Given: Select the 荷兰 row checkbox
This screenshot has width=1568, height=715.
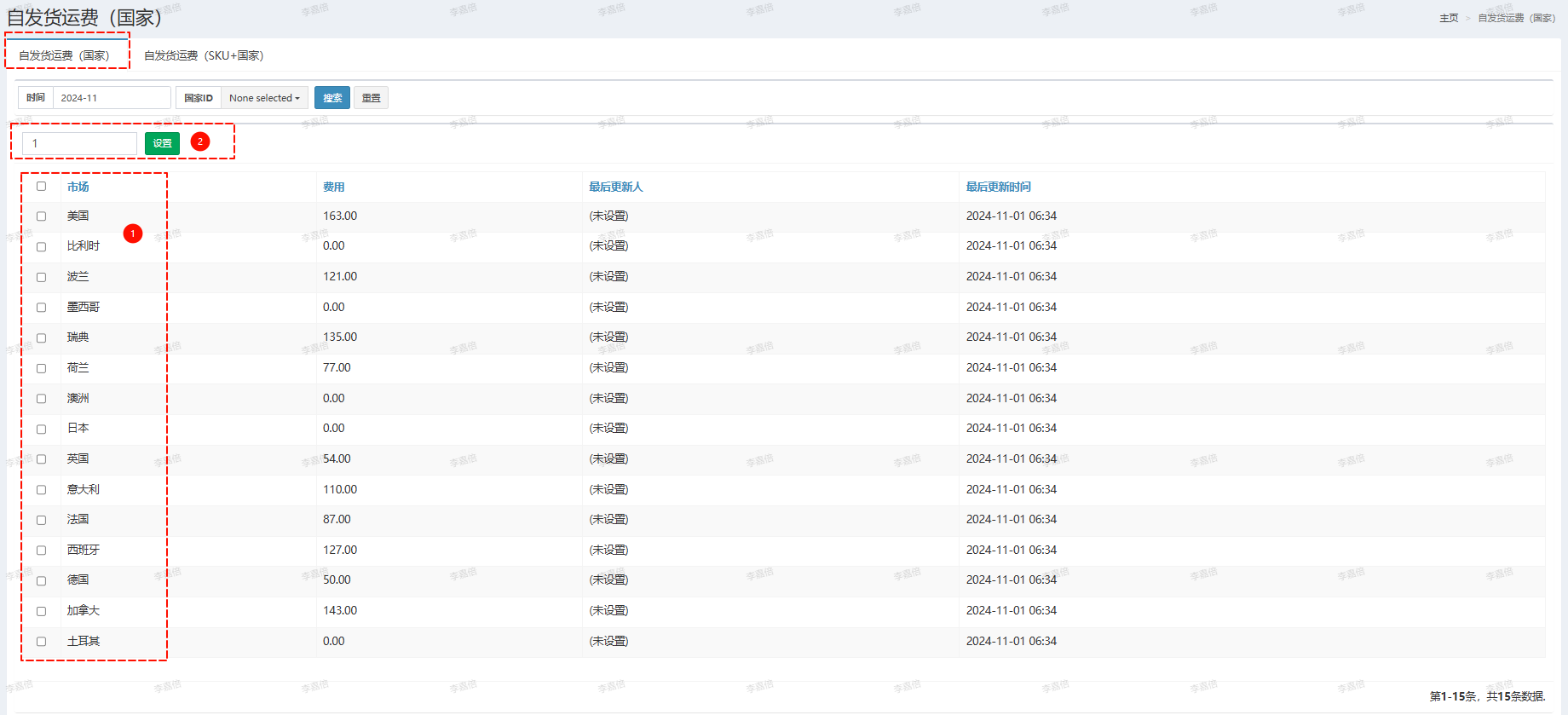Looking at the screenshot, I should [x=41, y=368].
